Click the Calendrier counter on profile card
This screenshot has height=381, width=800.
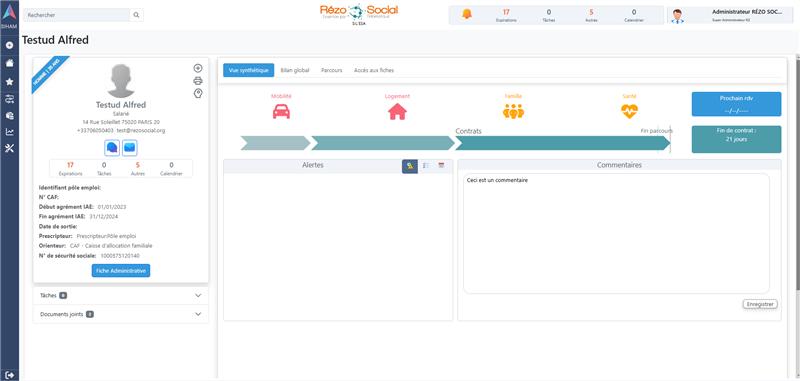tap(171, 168)
